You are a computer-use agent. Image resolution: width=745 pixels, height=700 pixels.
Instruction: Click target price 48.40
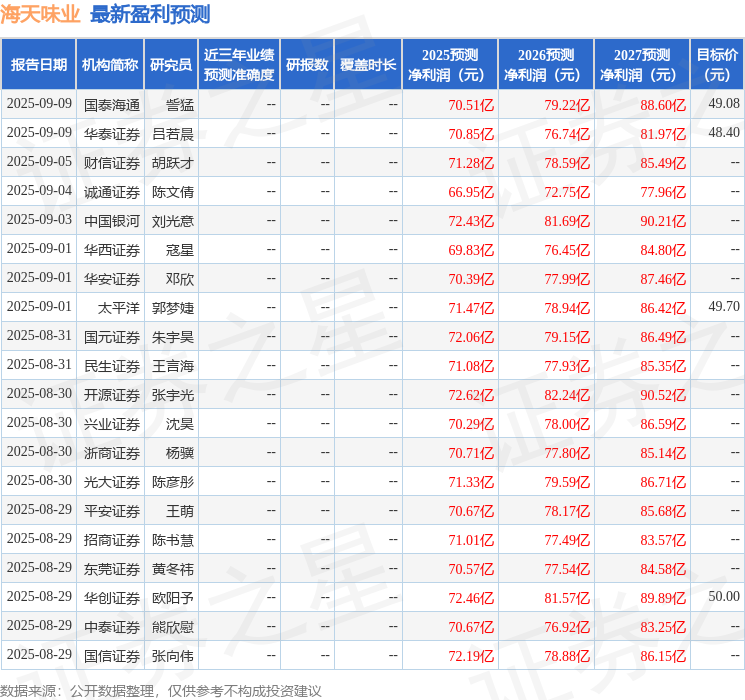click(x=724, y=132)
